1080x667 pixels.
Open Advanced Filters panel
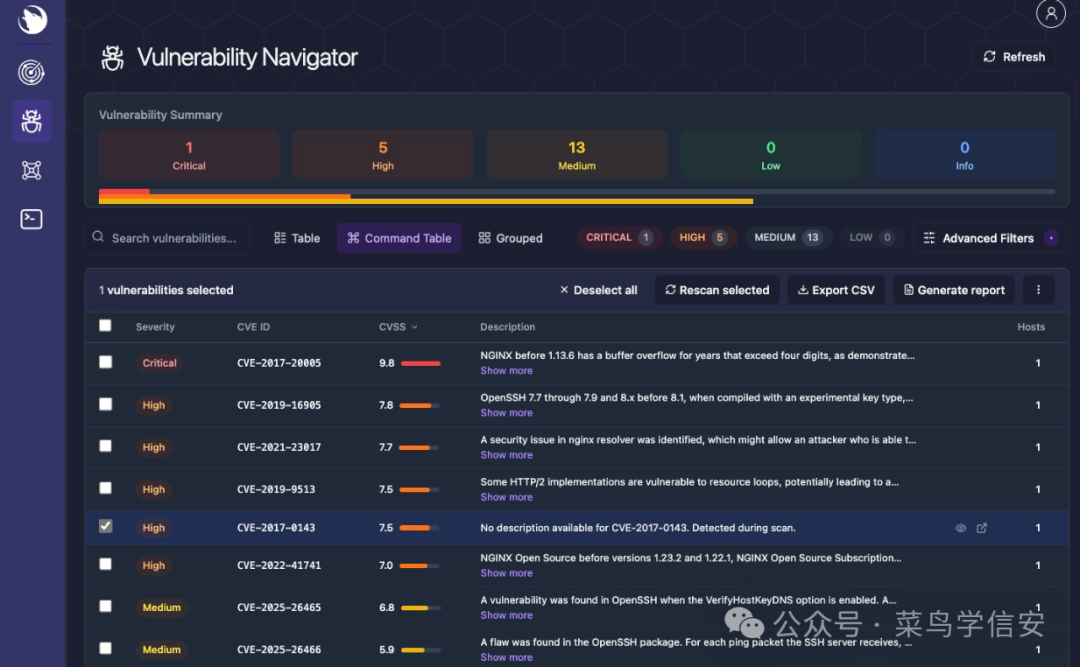[990, 238]
